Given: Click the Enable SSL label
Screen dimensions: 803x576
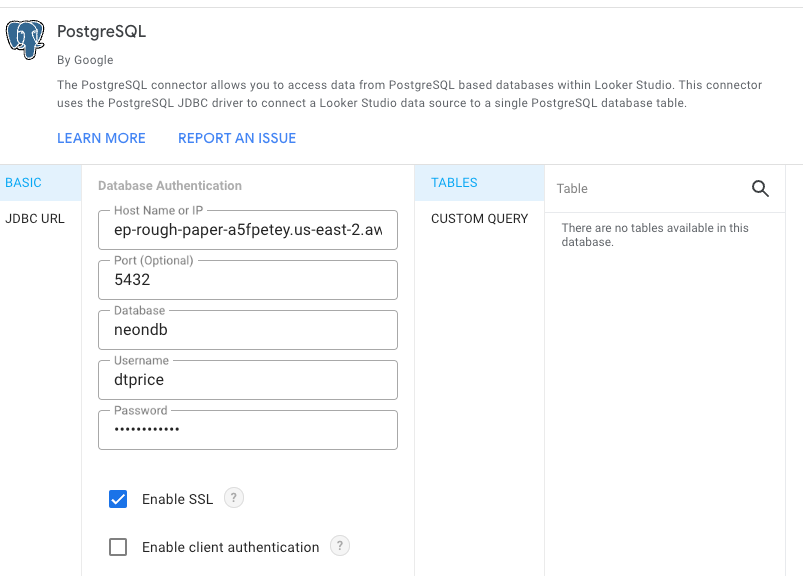Looking at the screenshot, I should coord(177,499).
